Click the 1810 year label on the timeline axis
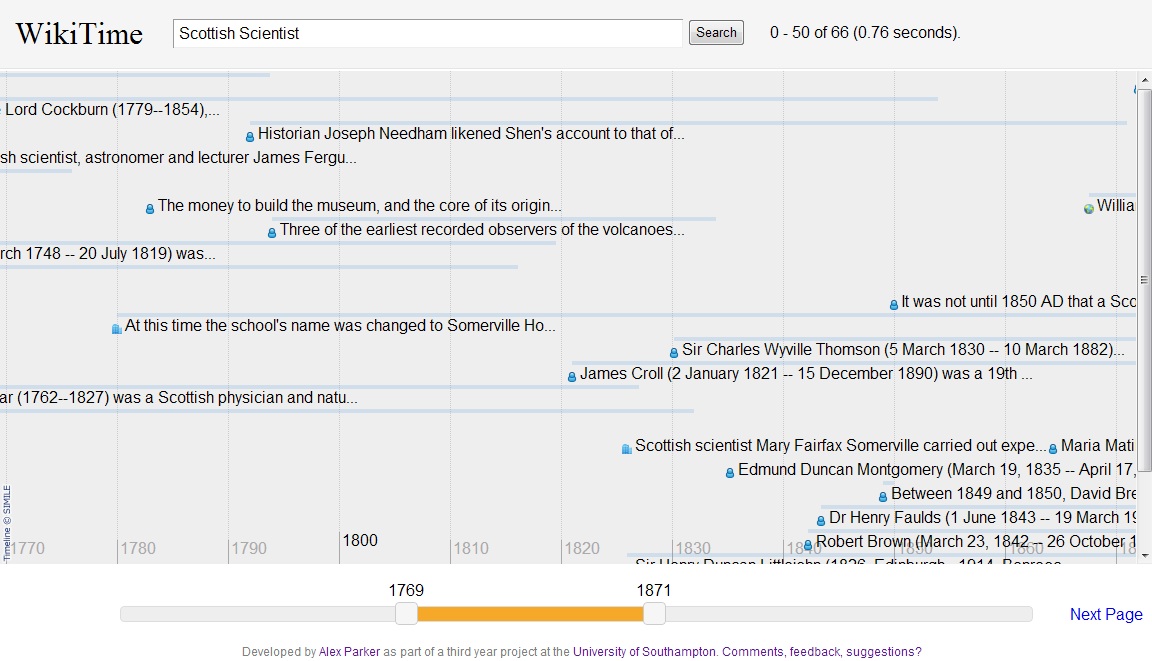This screenshot has width=1152, height=661. (x=471, y=549)
